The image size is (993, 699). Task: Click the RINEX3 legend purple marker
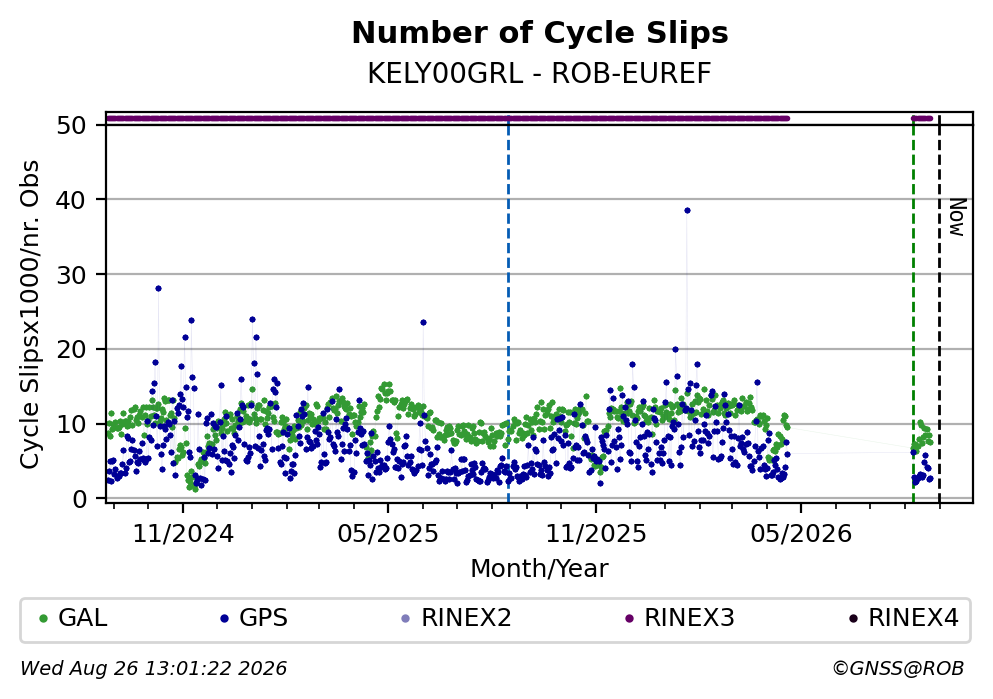(x=629, y=619)
